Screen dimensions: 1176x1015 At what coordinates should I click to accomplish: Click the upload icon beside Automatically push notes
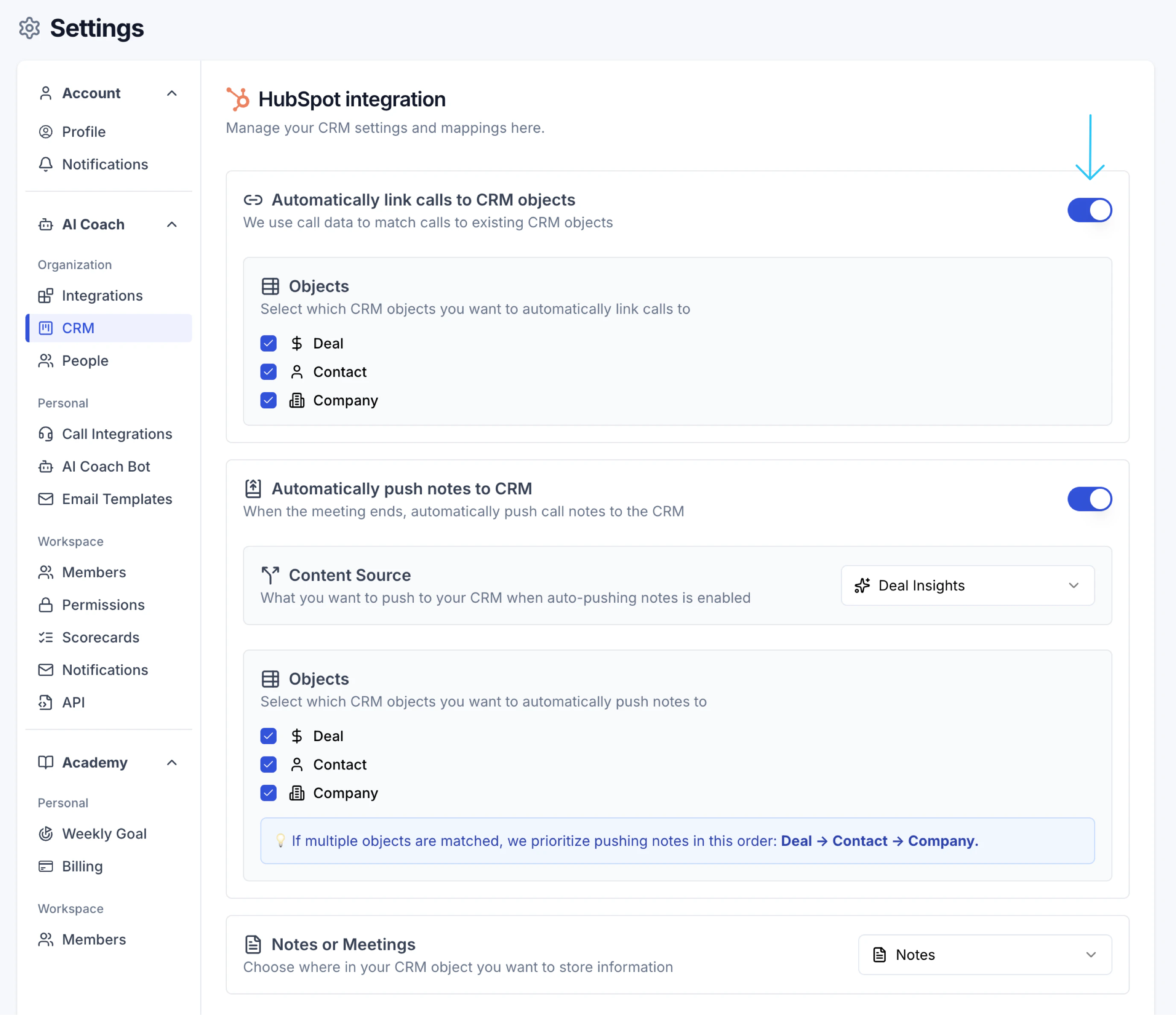tap(253, 488)
